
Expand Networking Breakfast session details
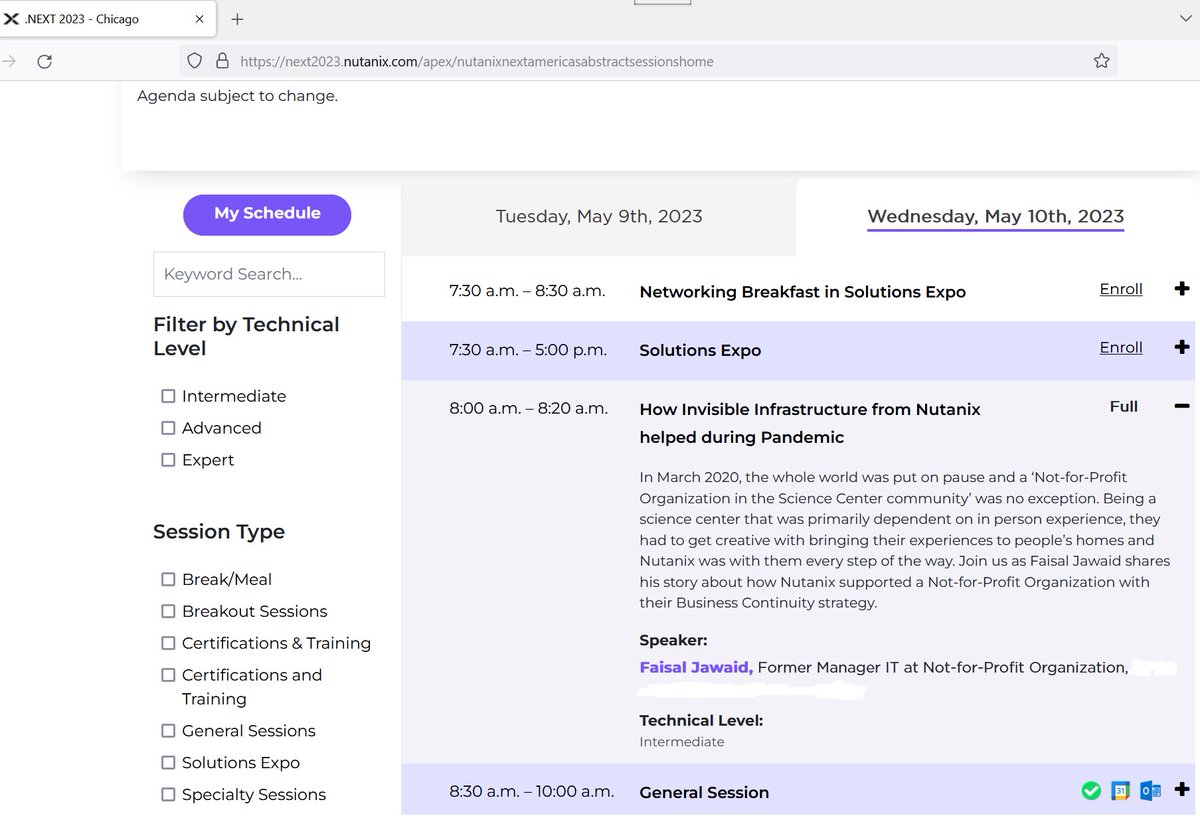point(1182,289)
